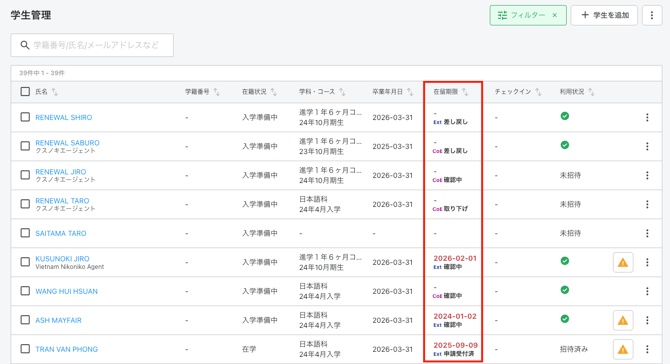
Task: Check the box for RENEWAL SHIRO
Action: pyautogui.click(x=25, y=117)
